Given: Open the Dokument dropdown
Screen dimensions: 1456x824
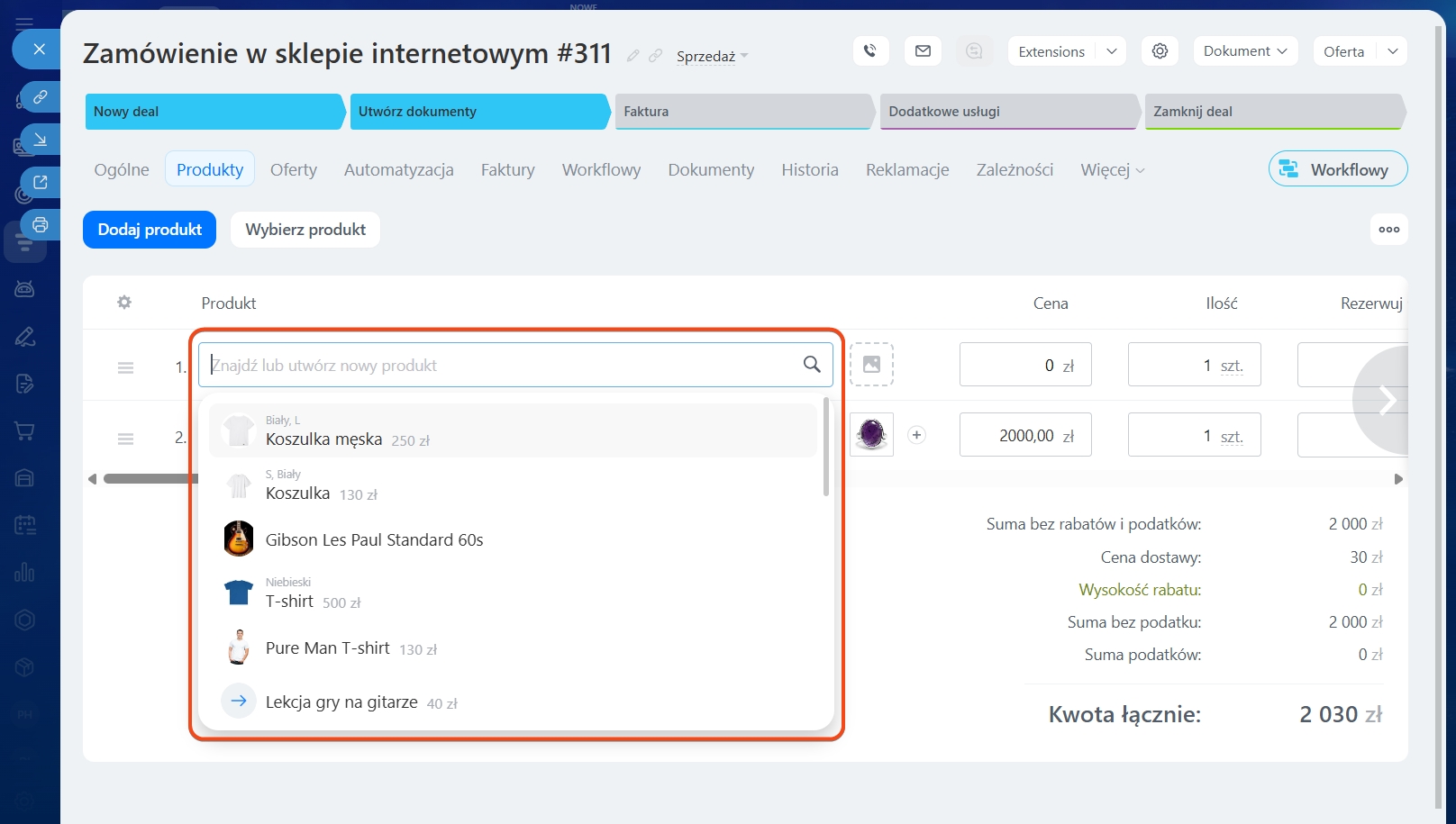Looking at the screenshot, I should pyautogui.click(x=1245, y=51).
